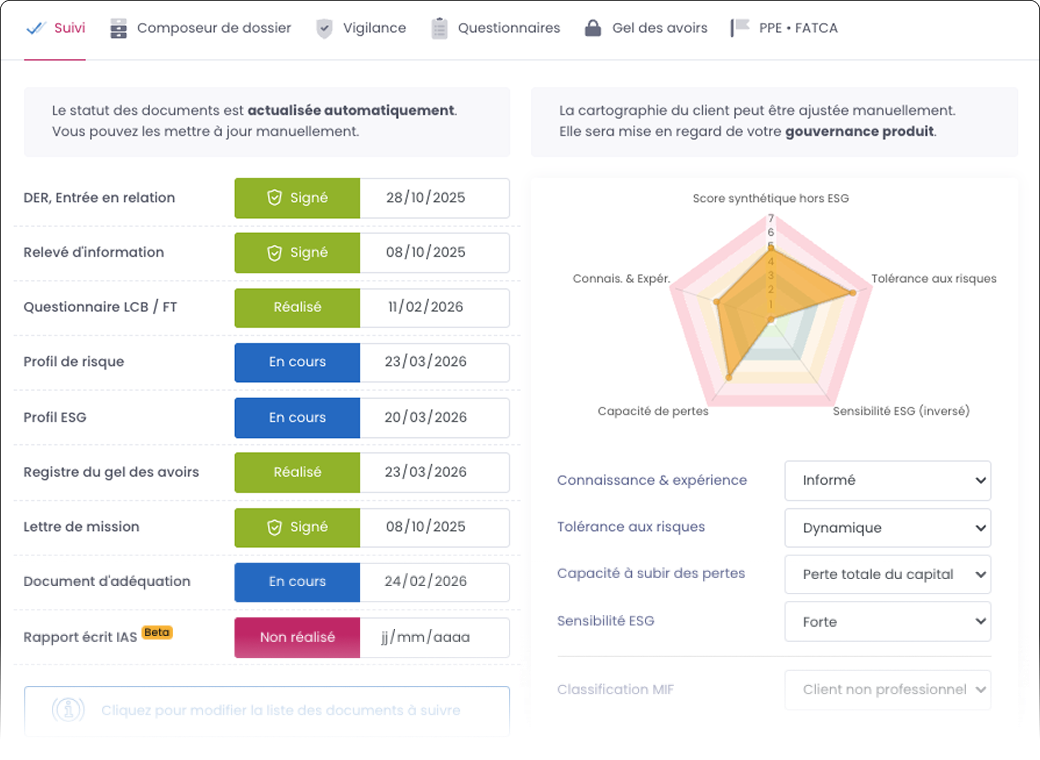The width and height of the screenshot is (1040, 760).
Task: Click the Tolérance aux risques point on radar chart
Action: point(852,292)
